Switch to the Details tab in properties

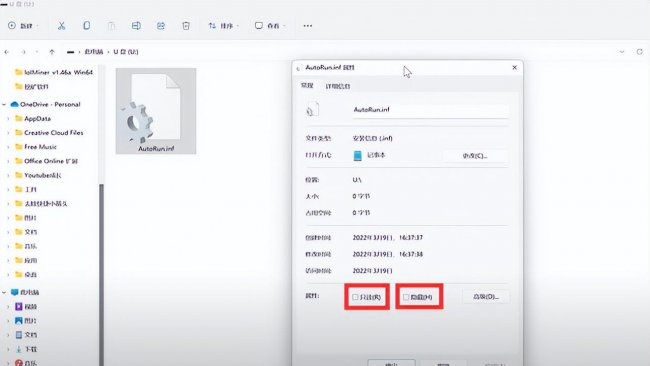click(338, 86)
